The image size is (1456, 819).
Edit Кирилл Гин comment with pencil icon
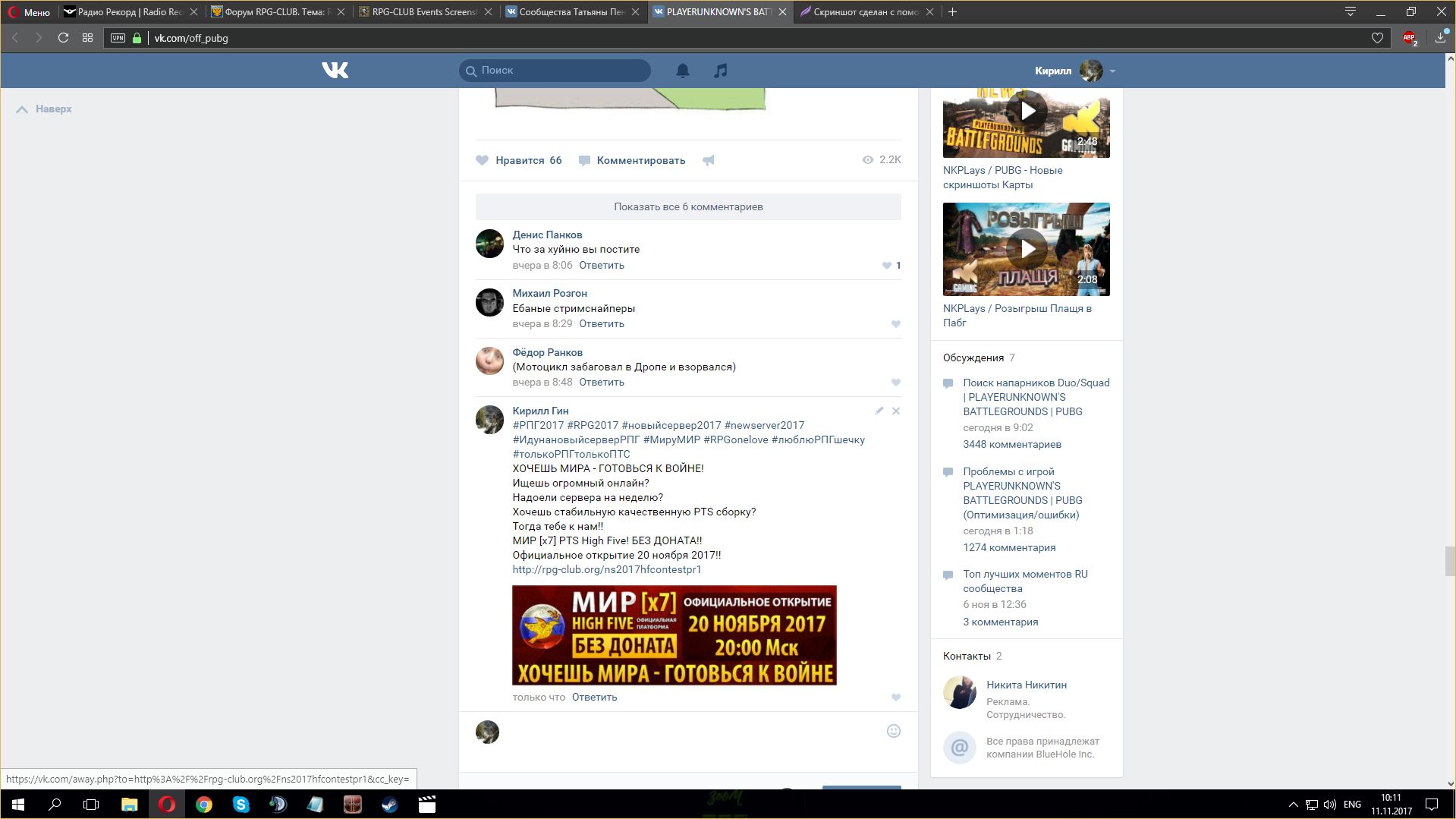pos(879,411)
